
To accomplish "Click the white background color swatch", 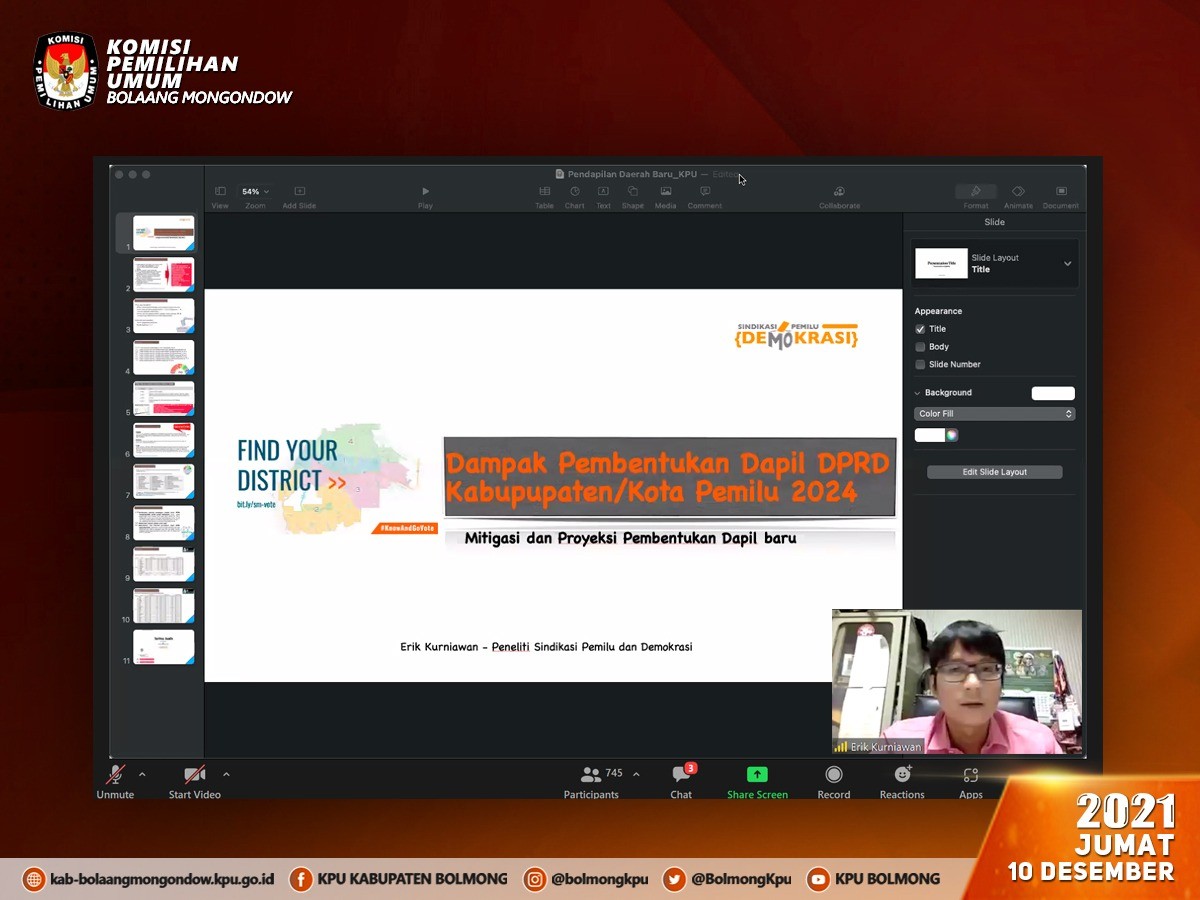I will pyautogui.click(x=1053, y=393).
